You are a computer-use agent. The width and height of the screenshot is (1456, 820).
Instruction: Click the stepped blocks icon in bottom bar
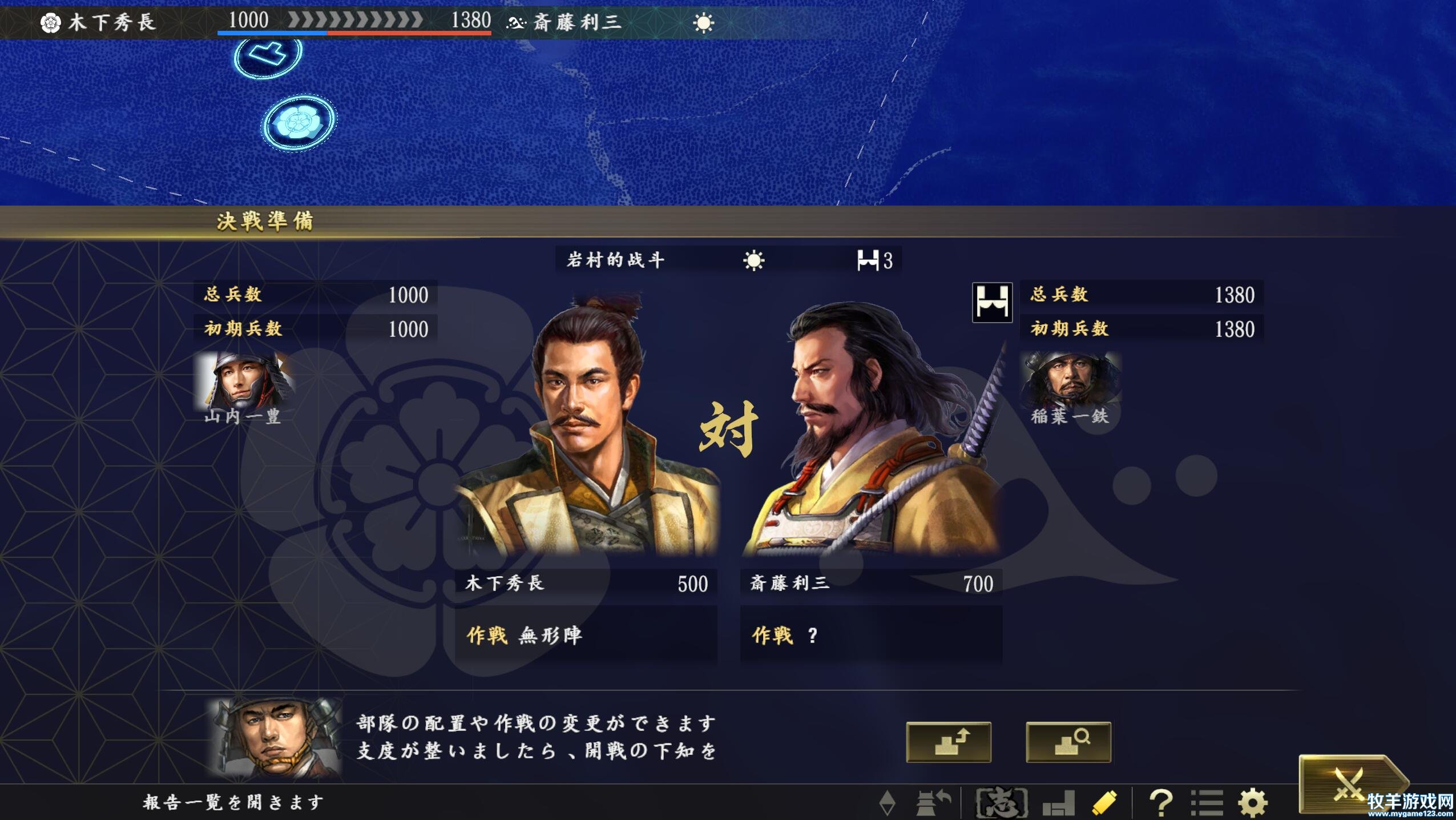tap(1059, 803)
